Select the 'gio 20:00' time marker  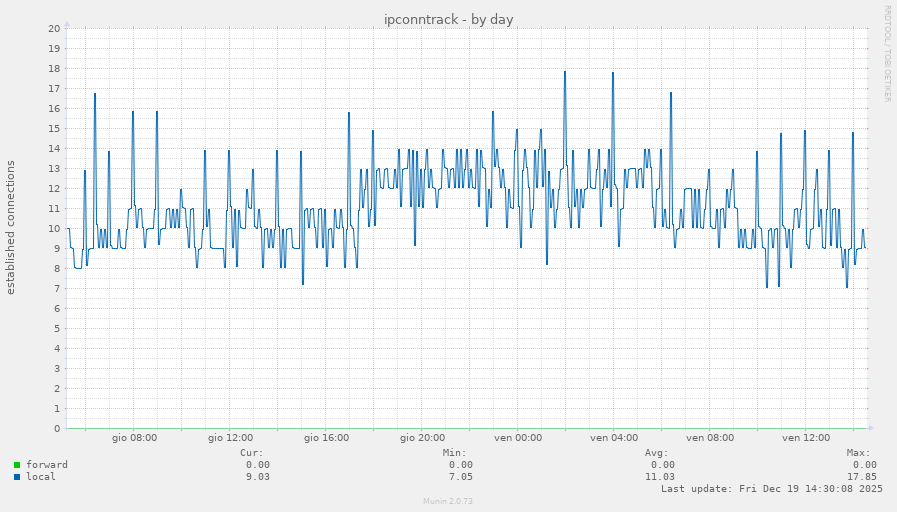pyautogui.click(x=422, y=438)
